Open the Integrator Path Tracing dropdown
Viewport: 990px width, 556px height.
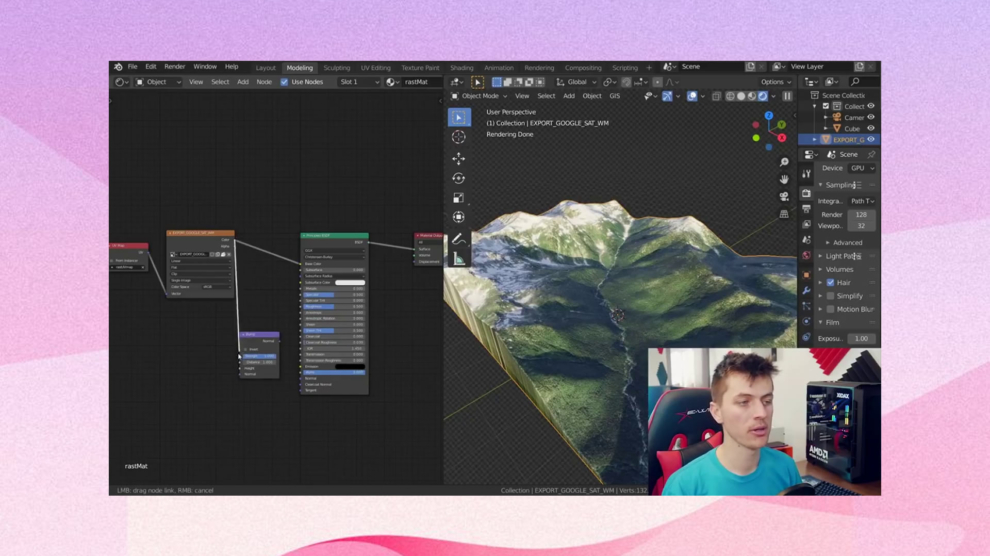pos(862,201)
